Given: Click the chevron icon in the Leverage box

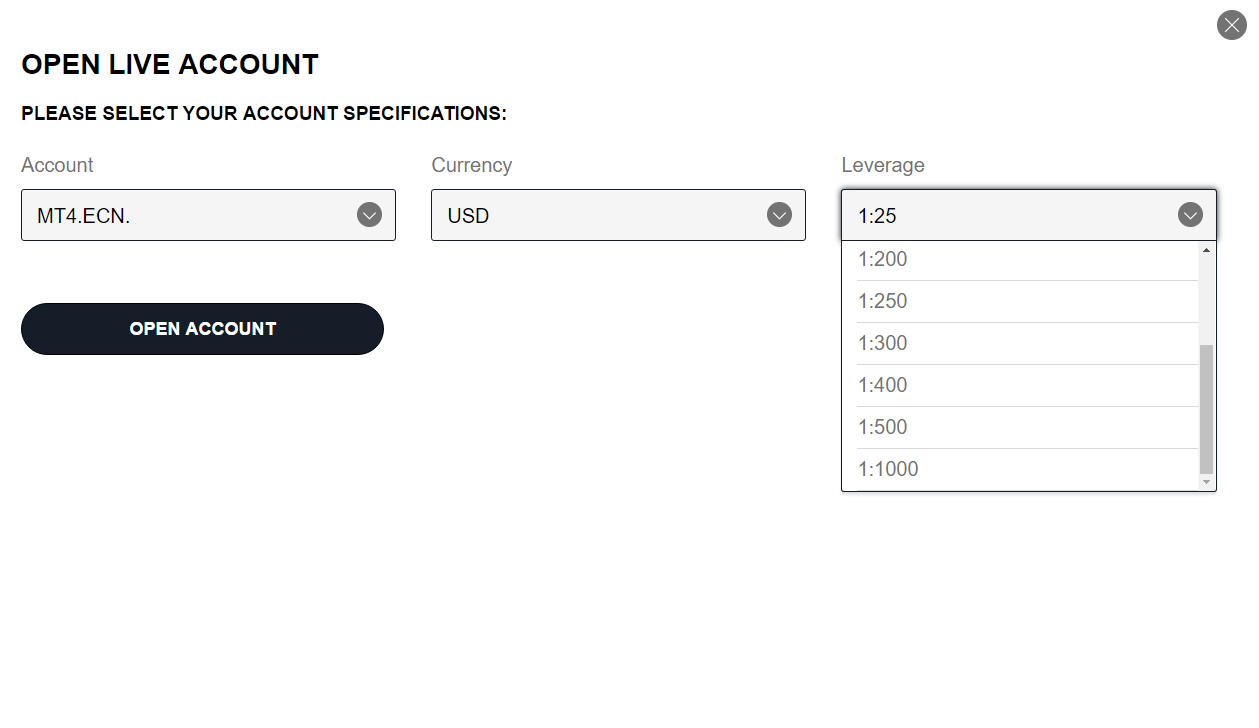Looking at the screenshot, I should (1190, 215).
